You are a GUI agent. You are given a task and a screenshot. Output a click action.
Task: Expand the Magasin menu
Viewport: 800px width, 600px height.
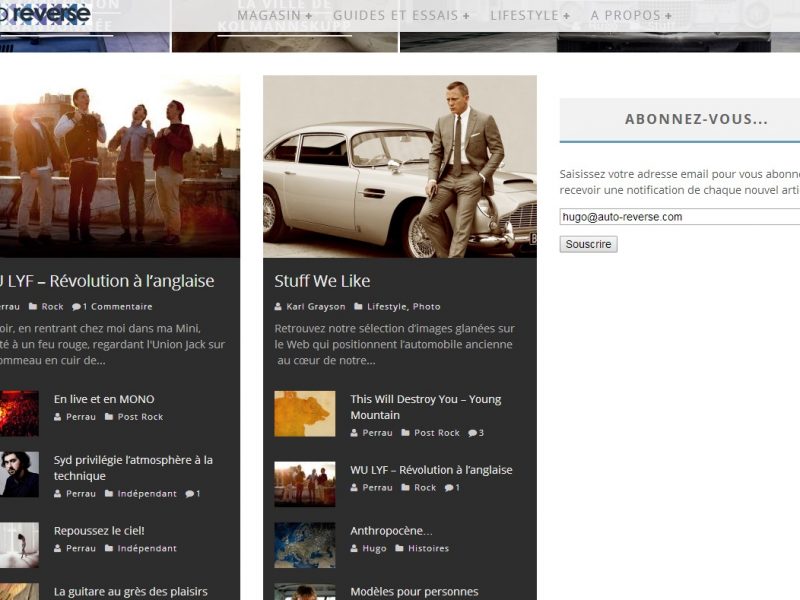(274, 16)
